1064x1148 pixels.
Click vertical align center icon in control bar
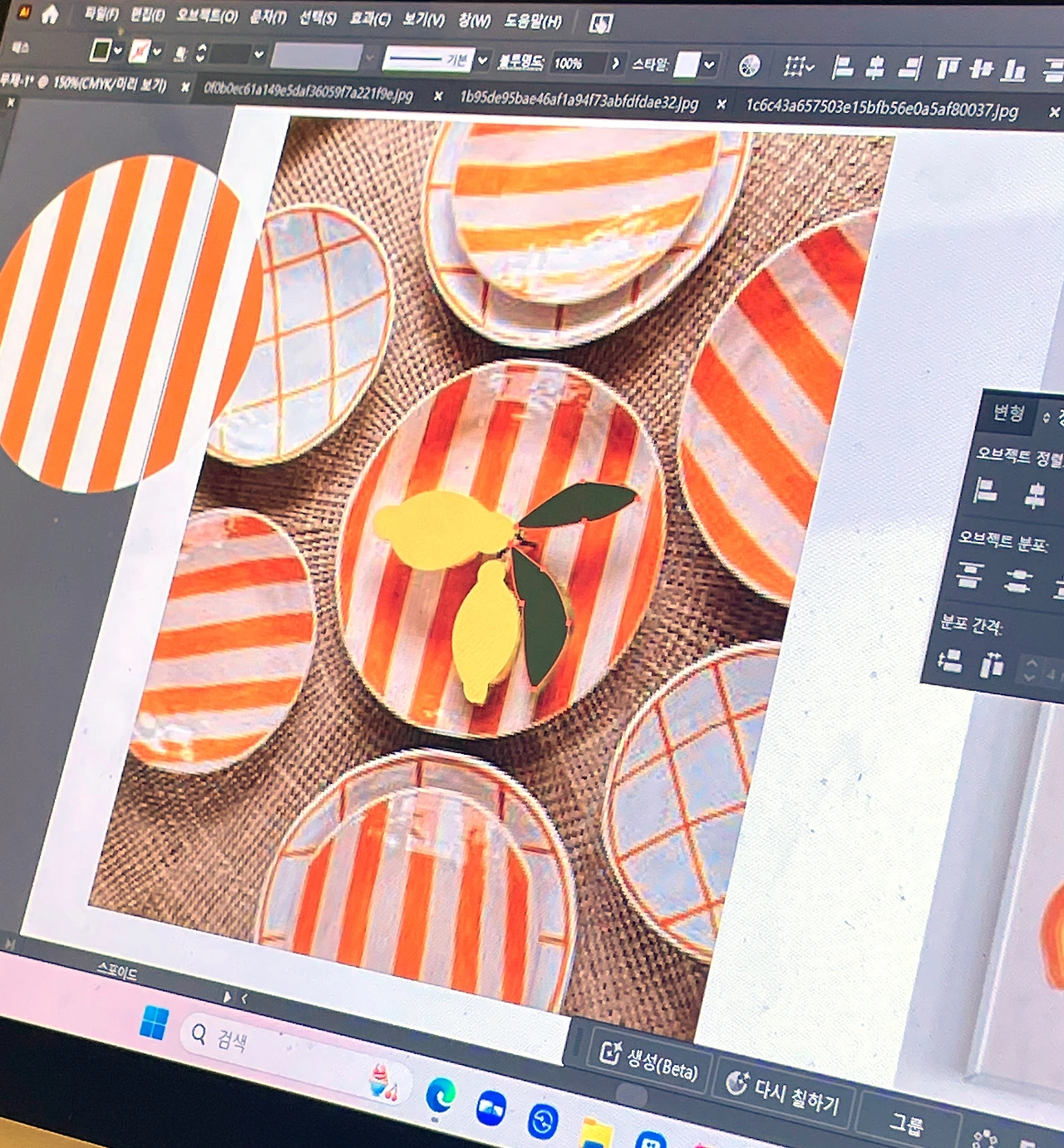click(x=981, y=70)
